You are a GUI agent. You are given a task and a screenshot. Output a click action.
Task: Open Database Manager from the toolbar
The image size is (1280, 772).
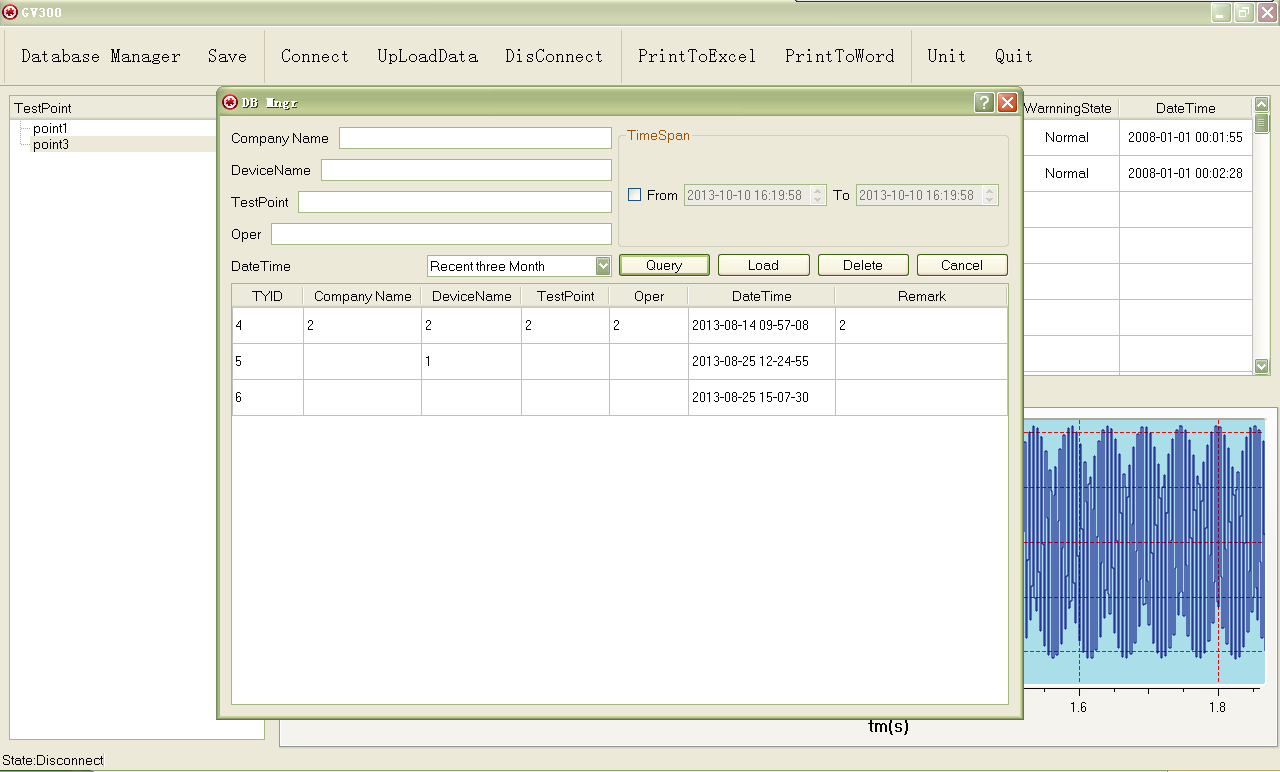[x=100, y=57]
